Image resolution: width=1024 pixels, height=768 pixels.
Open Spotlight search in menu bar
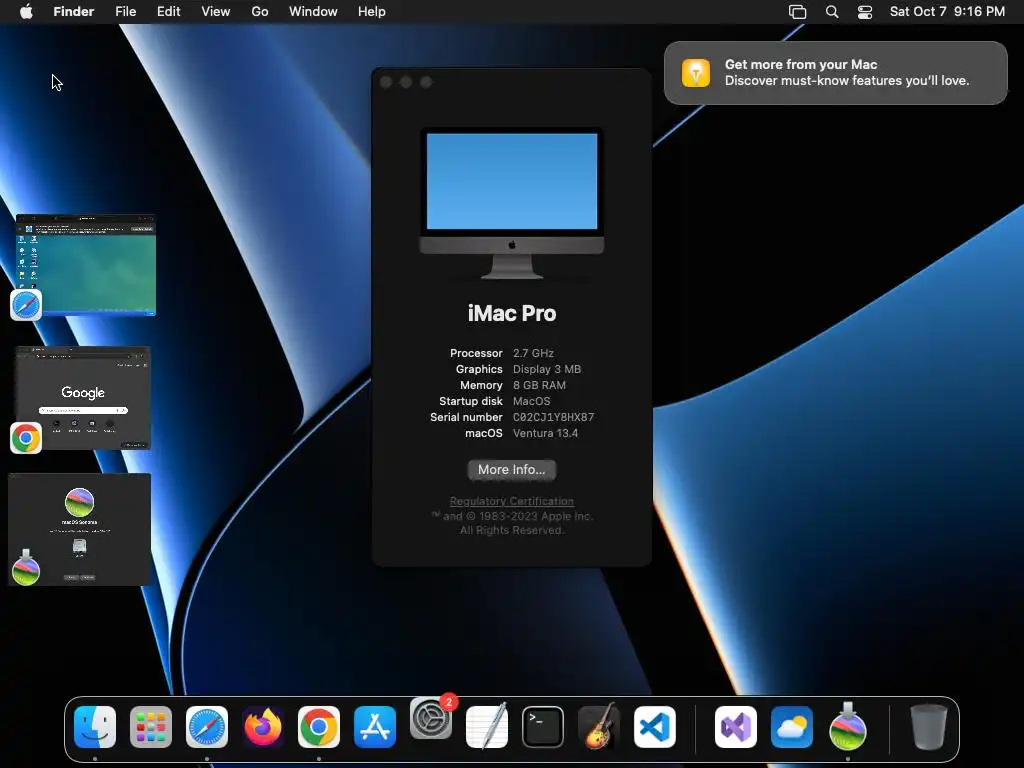(x=832, y=12)
